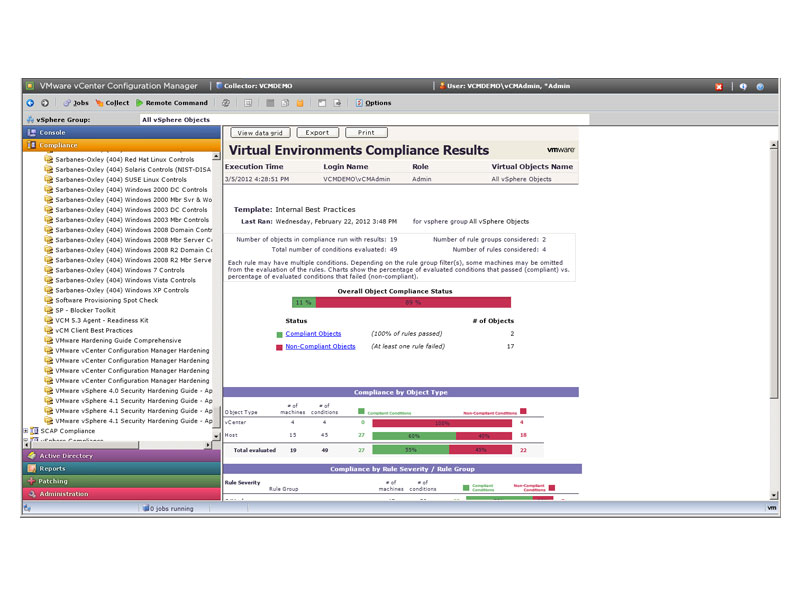Image resolution: width=800 pixels, height=600 pixels.
Task: Click View data grid button
Action: click(260, 133)
